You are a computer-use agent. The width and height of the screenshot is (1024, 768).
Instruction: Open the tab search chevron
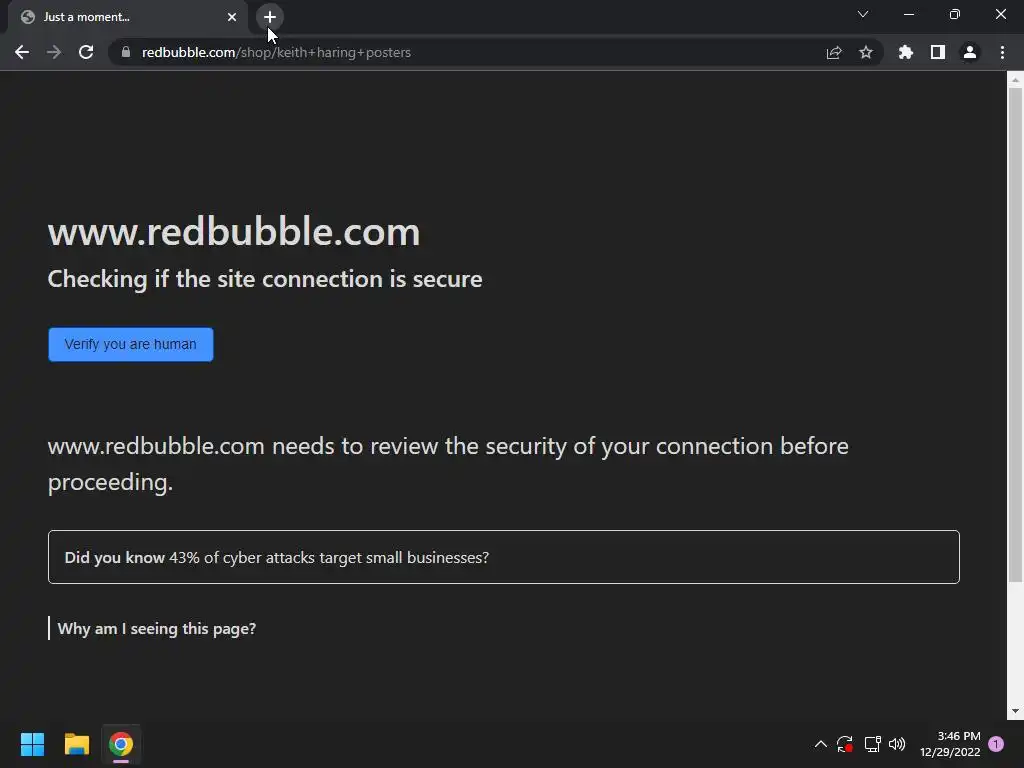pyautogui.click(x=863, y=14)
